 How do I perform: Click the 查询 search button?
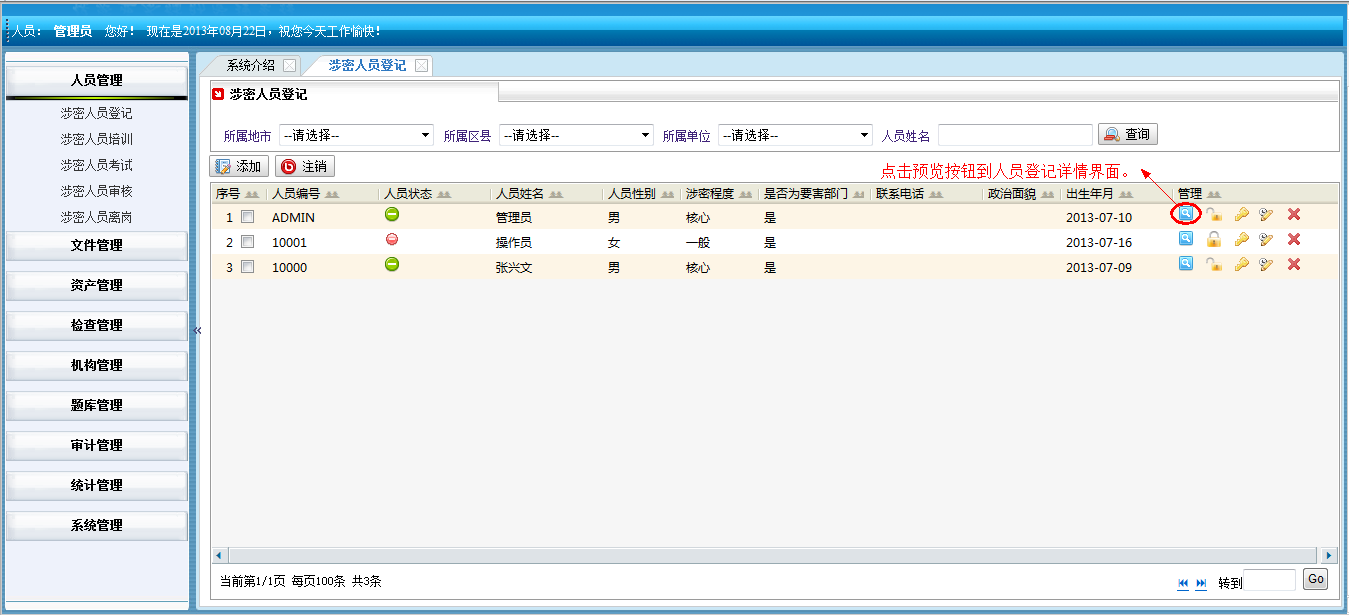tap(1127, 134)
